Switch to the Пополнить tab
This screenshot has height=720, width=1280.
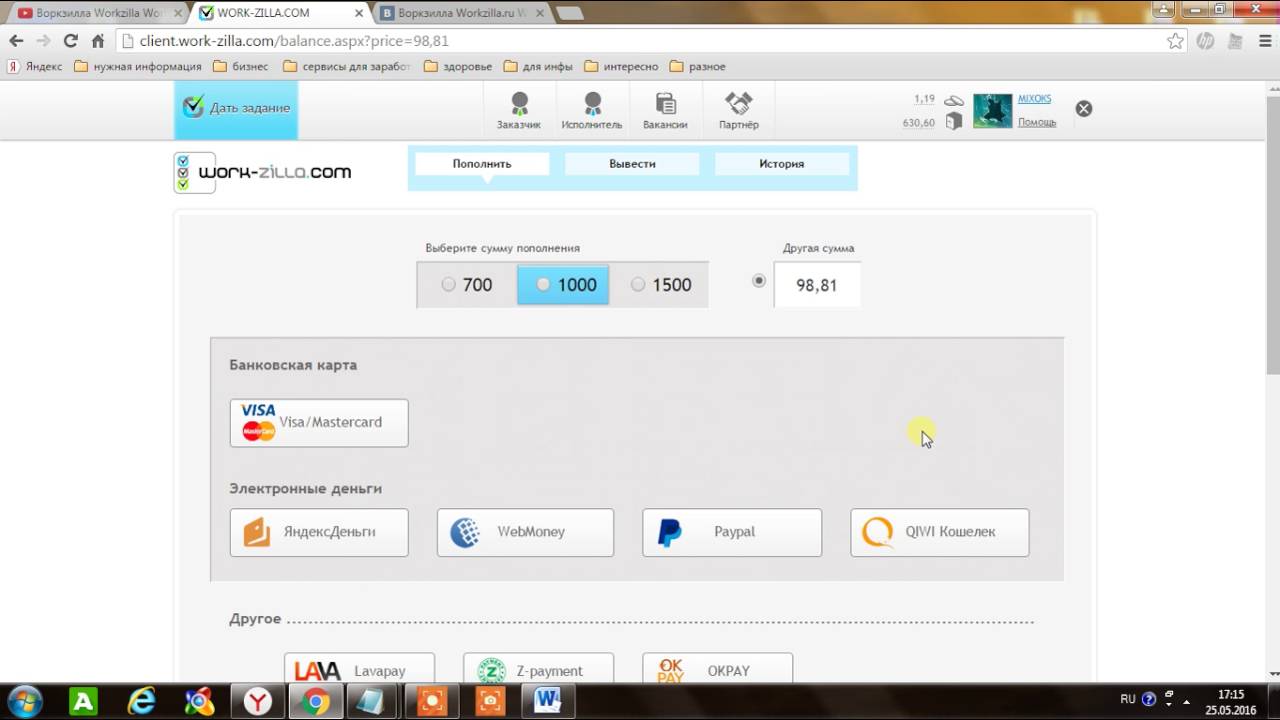pyautogui.click(x=482, y=164)
